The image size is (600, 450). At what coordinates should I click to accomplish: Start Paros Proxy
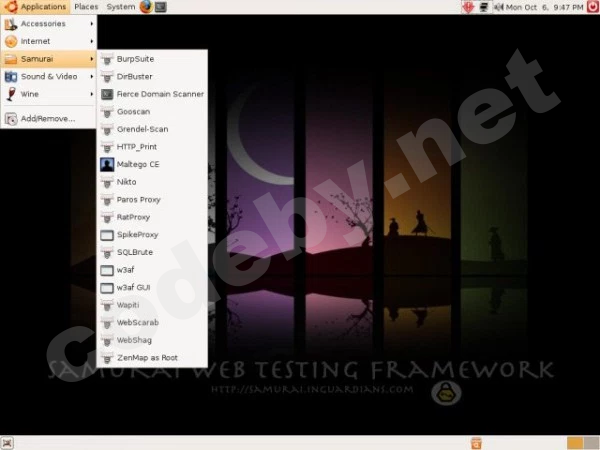pos(152,200)
